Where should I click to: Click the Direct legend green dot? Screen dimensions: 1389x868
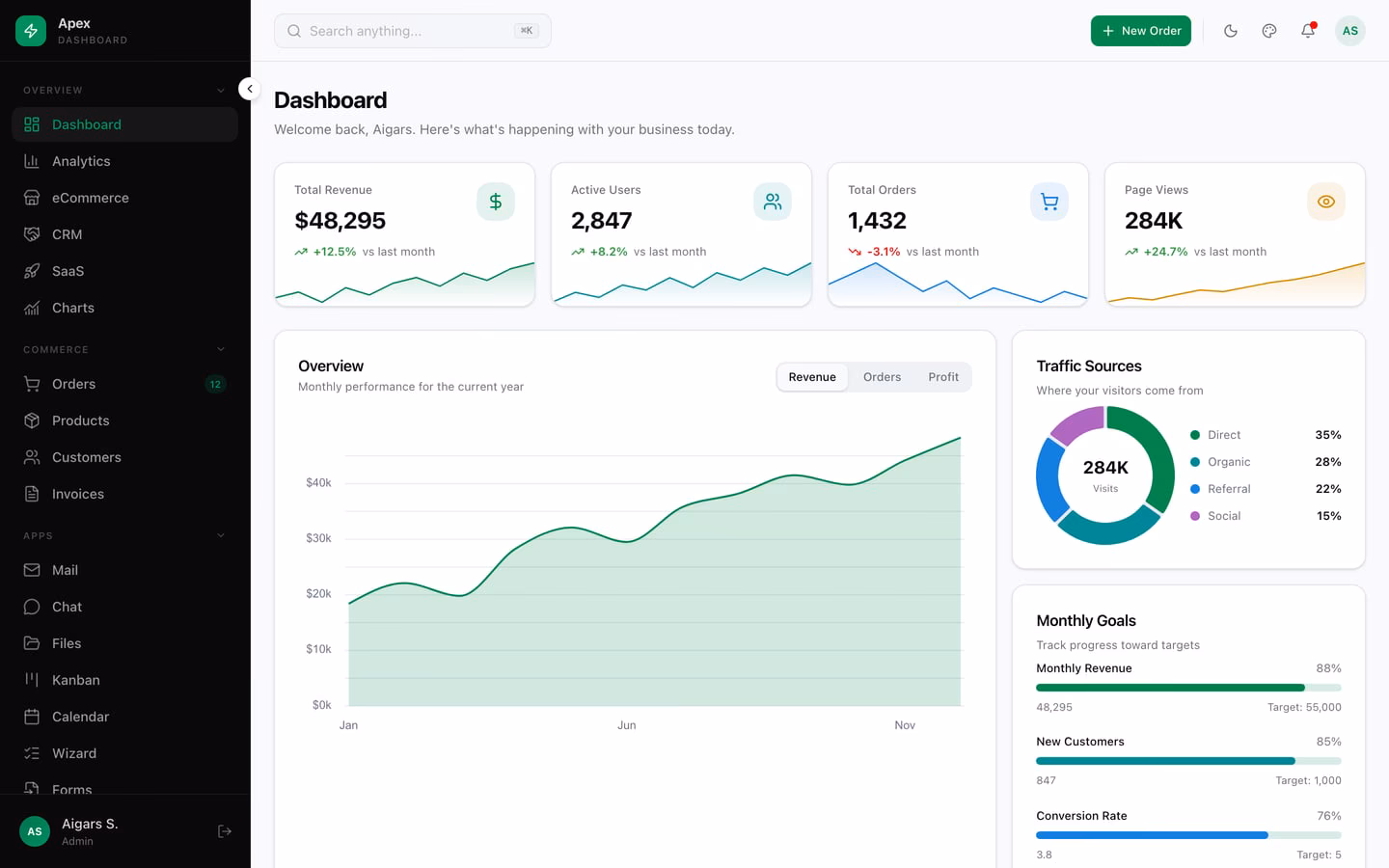tap(1195, 435)
